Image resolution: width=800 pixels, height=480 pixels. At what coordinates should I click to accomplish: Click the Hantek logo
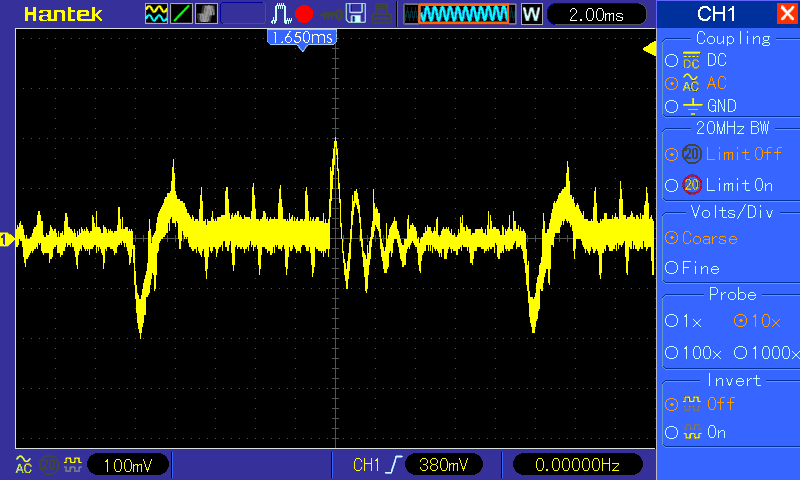pyautogui.click(x=63, y=14)
